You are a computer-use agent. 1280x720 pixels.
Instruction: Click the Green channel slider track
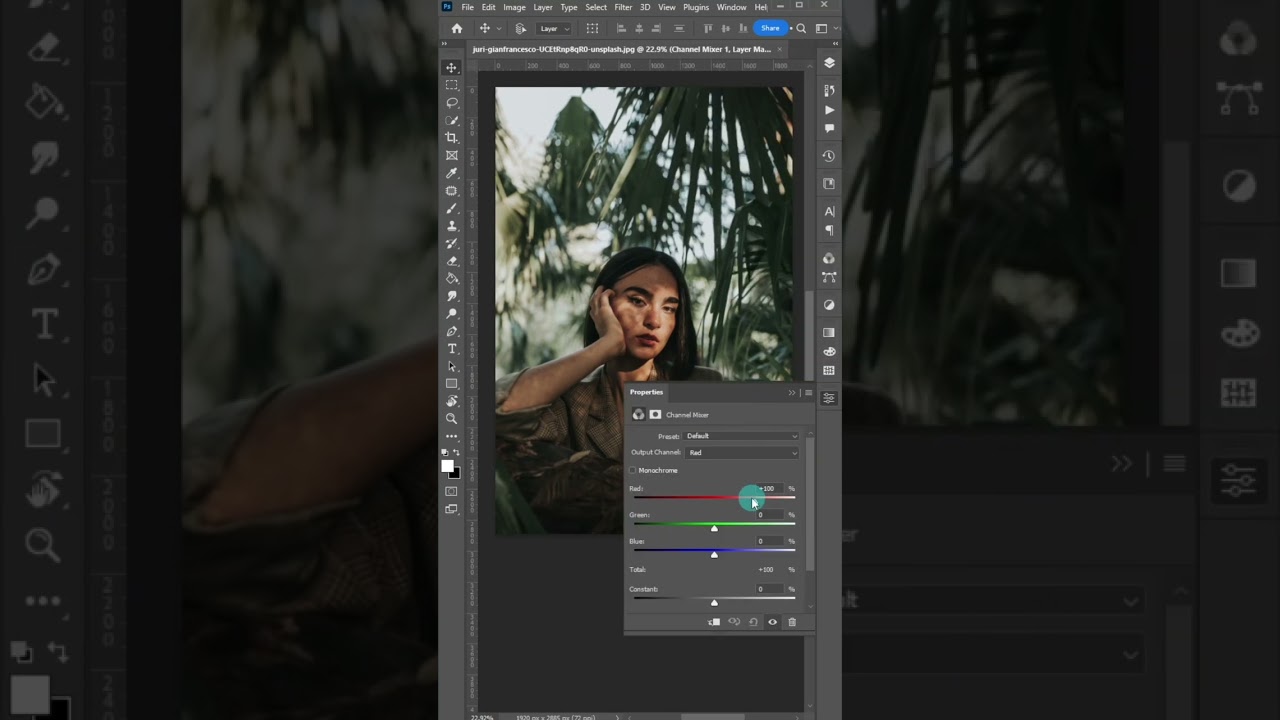[x=714, y=524]
